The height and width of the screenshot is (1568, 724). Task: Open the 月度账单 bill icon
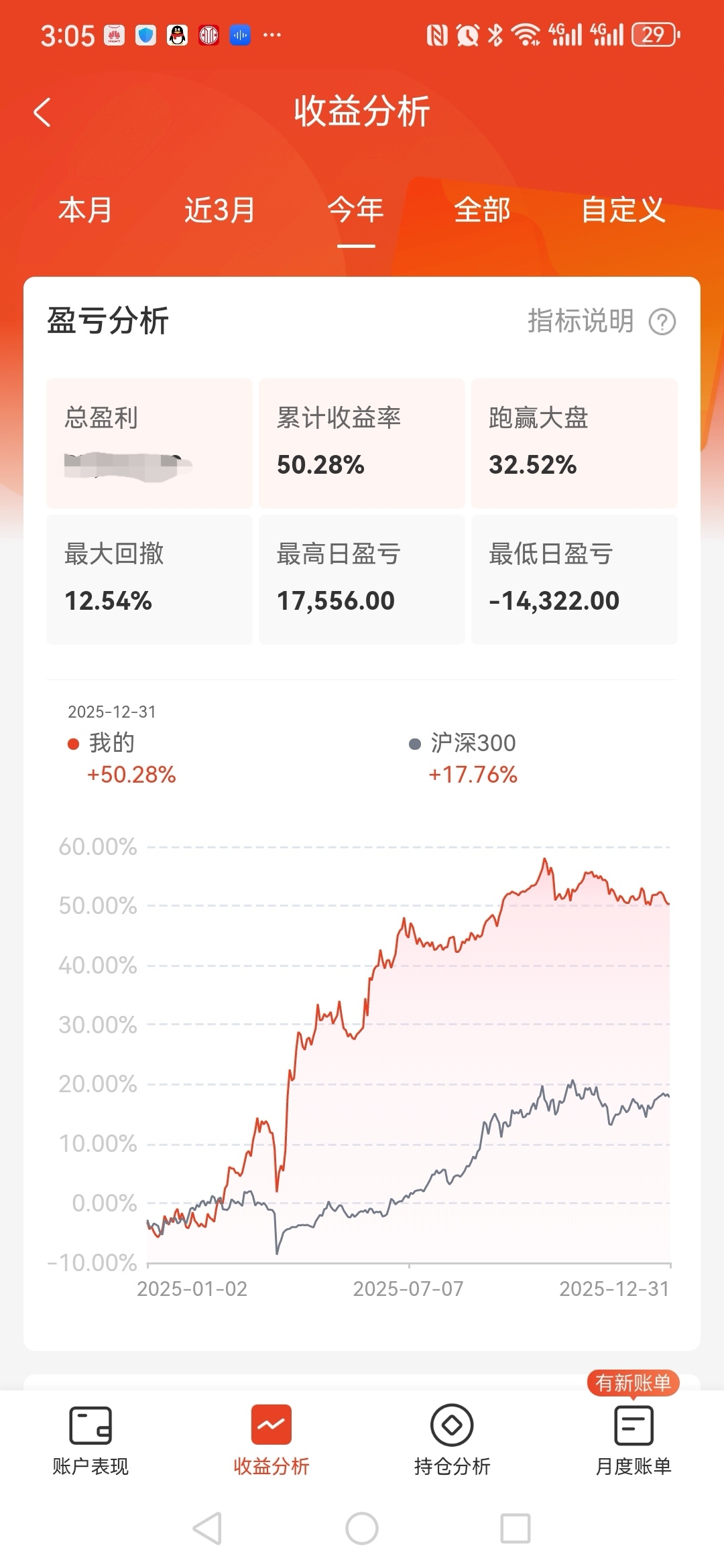click(633, 1425)
